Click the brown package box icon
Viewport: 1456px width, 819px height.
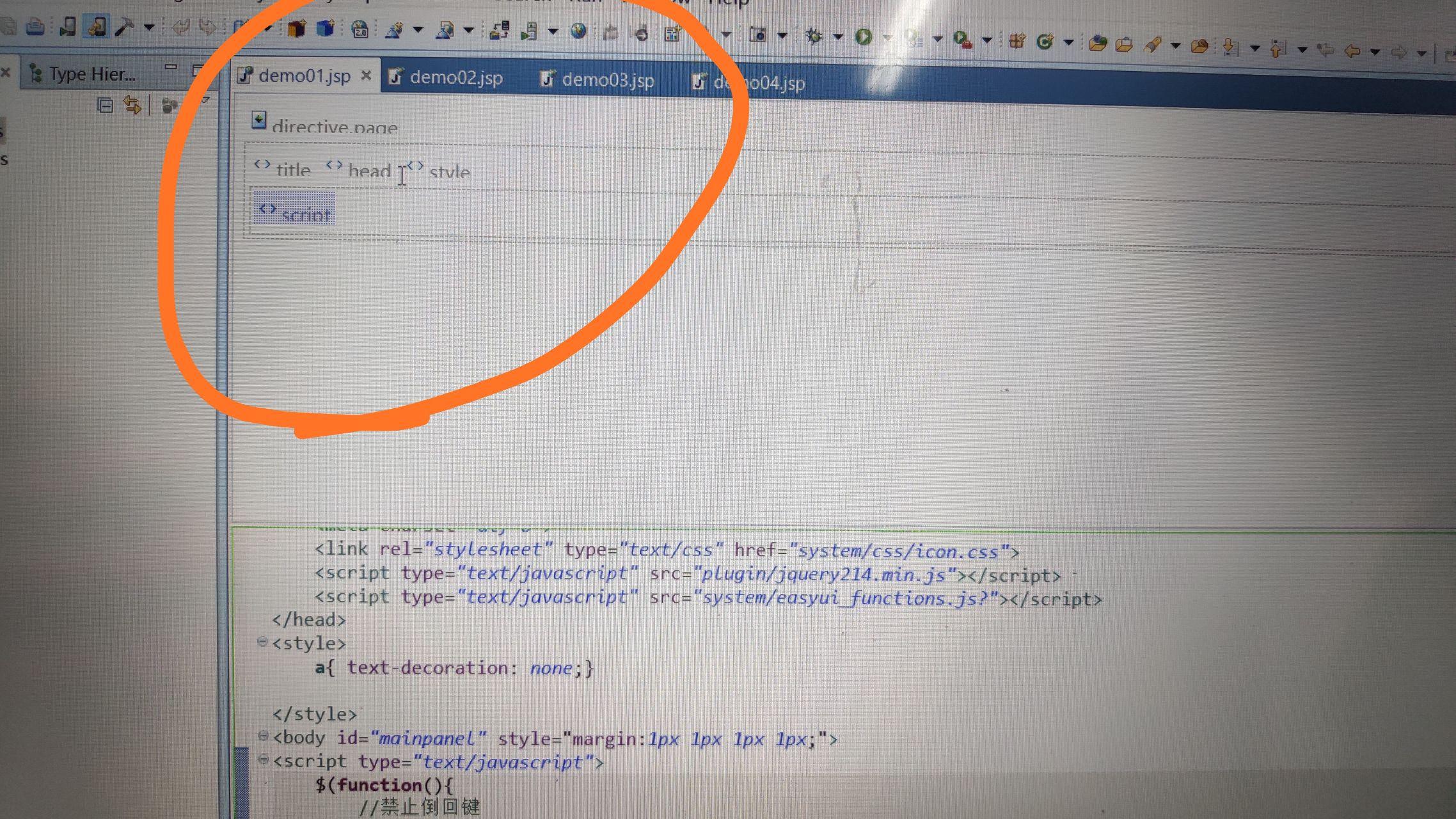(296, 29)
